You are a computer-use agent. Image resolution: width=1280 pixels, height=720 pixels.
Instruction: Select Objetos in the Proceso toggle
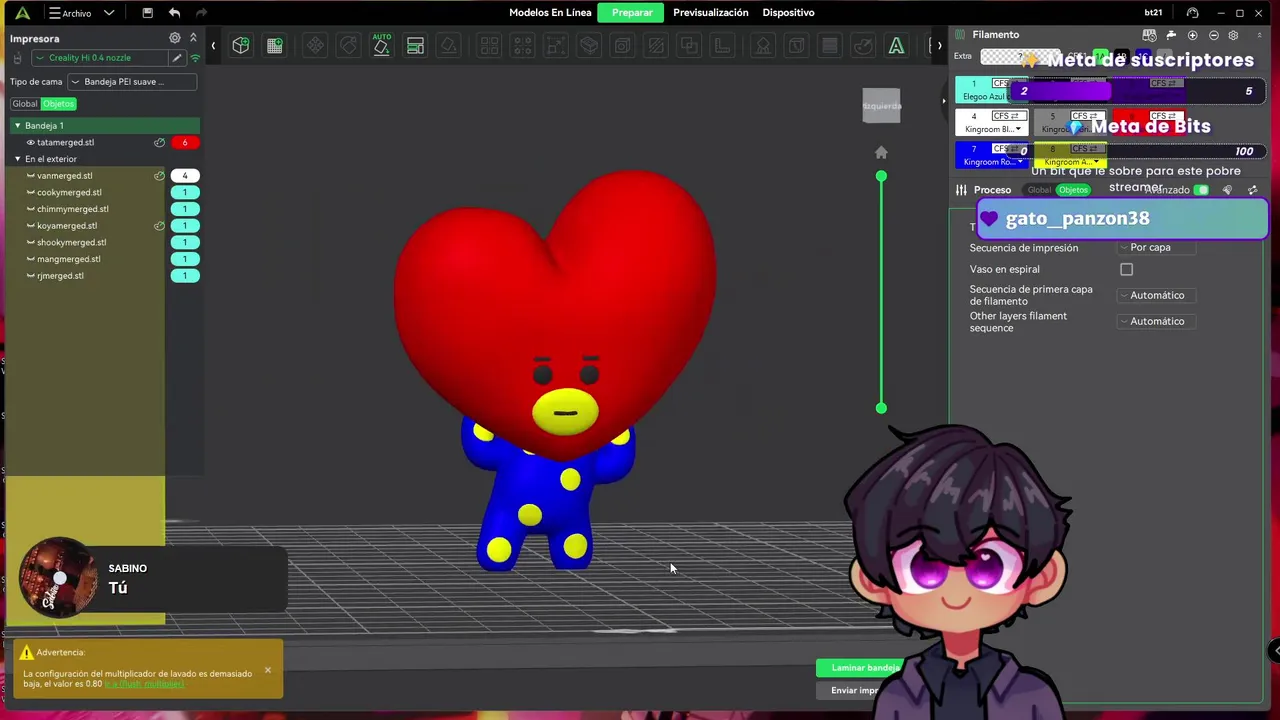click(x=1073, y=190)
